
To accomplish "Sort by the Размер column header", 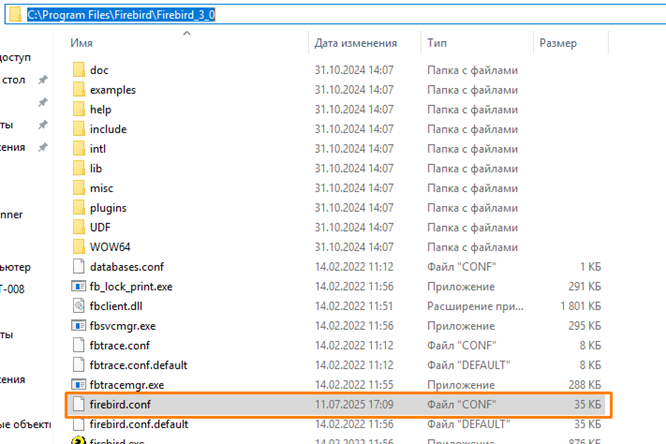I will (557, 43).
